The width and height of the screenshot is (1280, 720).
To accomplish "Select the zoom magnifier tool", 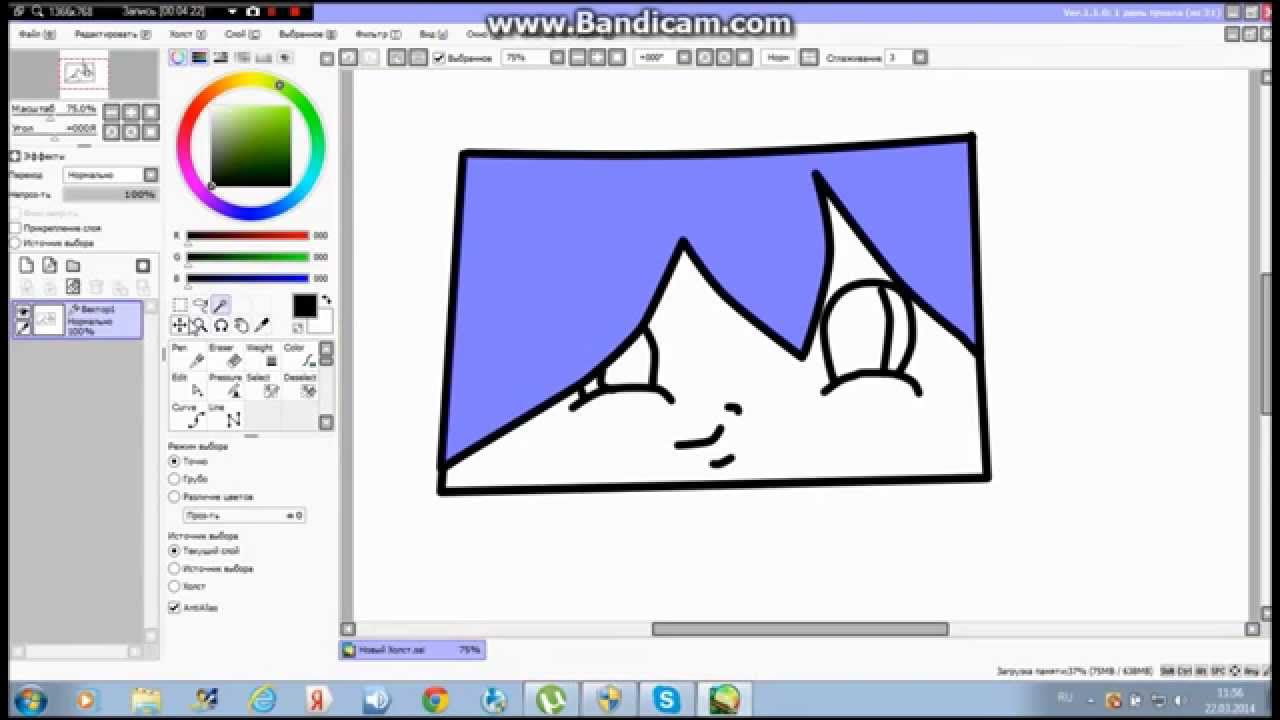I will [x=200, y=325].
